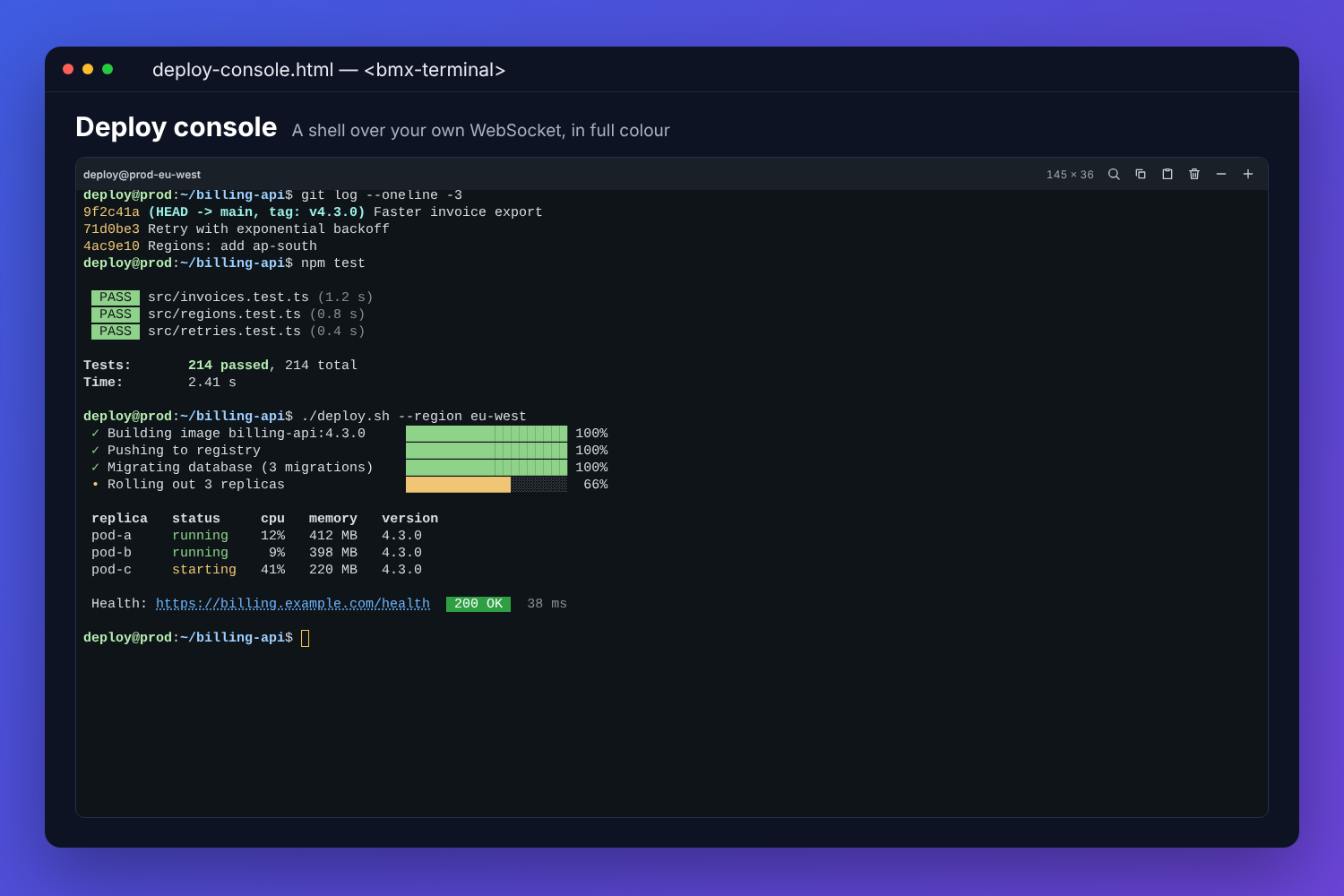The height and width of the screenshot is (896, 1344).
Task: Click the commit hash 71d0be3
Action: point(111,229)
